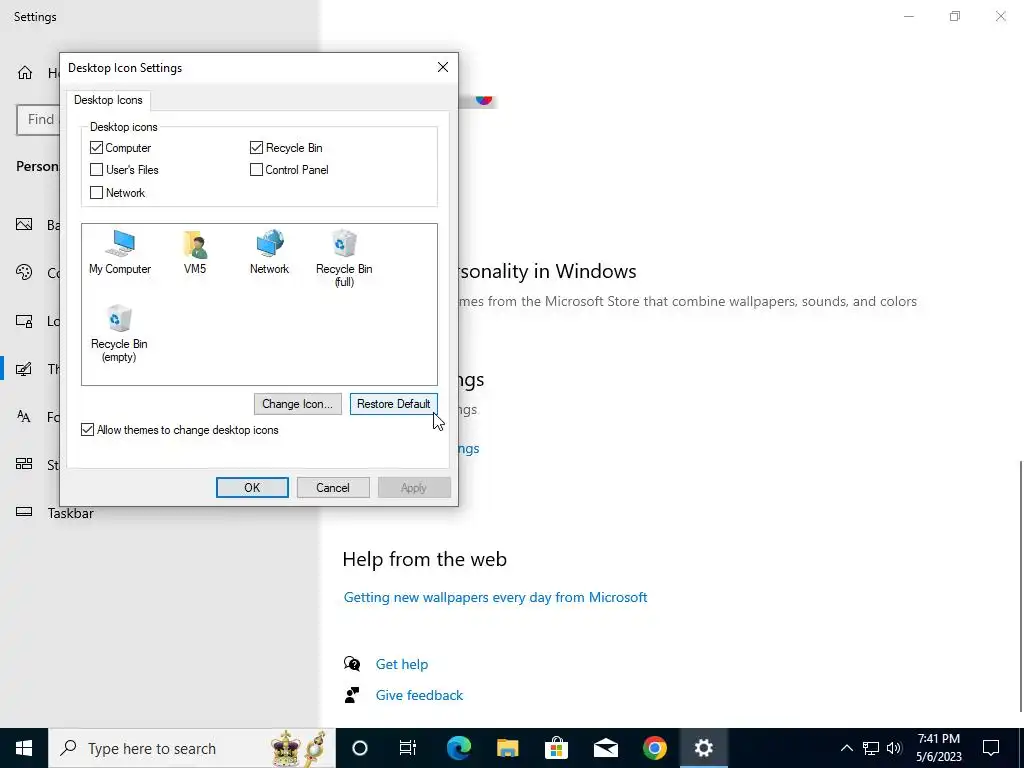Close the Desktop Icon Settings dialog

(443, 67)
